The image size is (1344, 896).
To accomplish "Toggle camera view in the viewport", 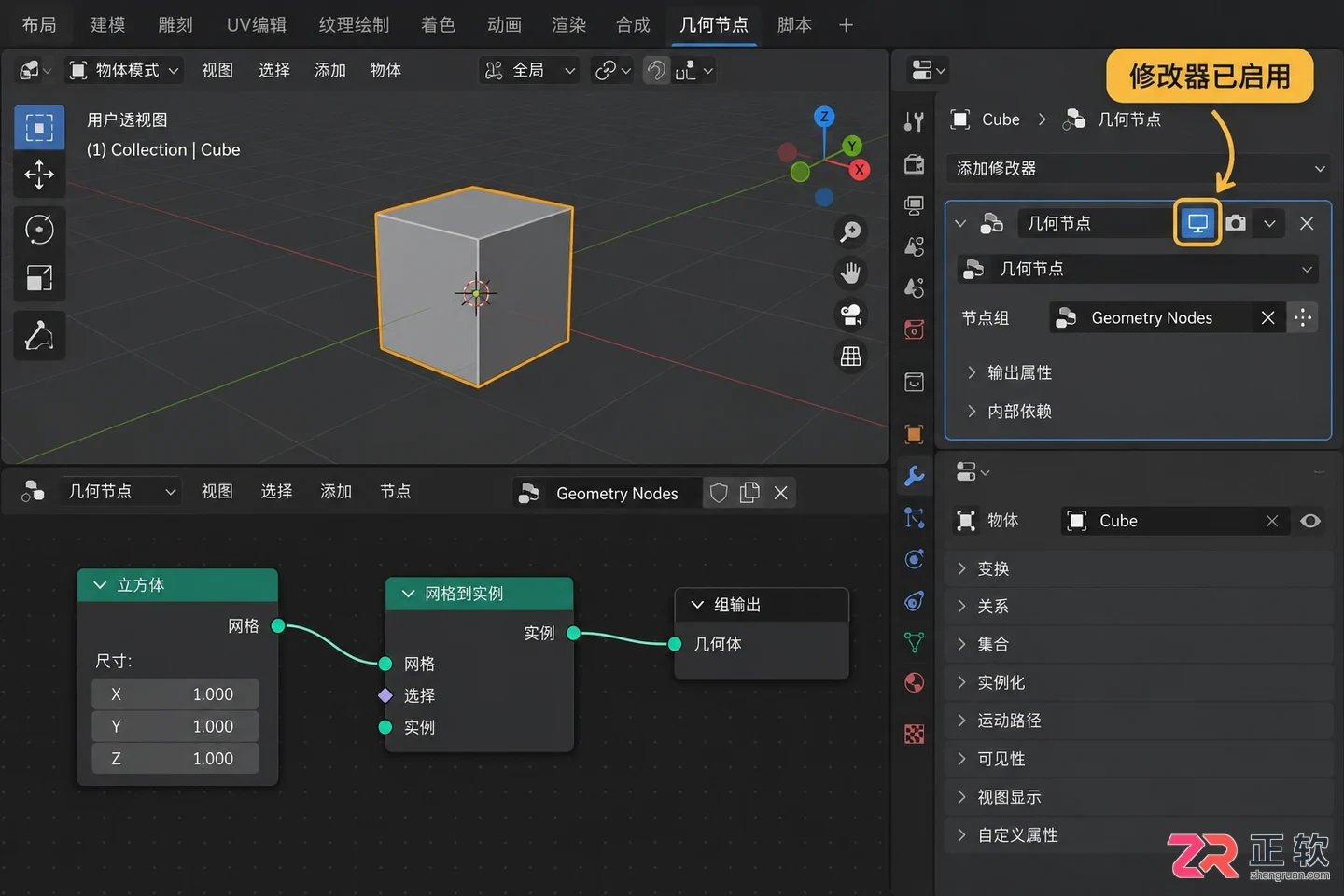I will (850, 315).
